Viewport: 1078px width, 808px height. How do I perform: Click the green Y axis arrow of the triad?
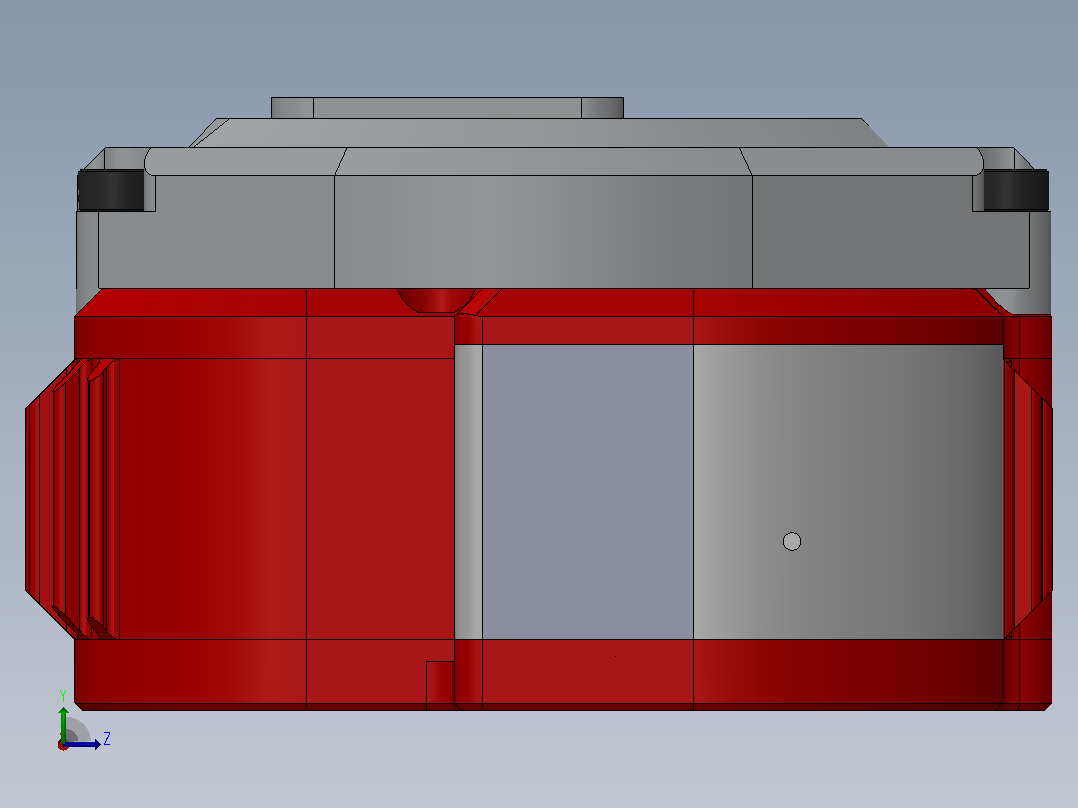point(63,723)
